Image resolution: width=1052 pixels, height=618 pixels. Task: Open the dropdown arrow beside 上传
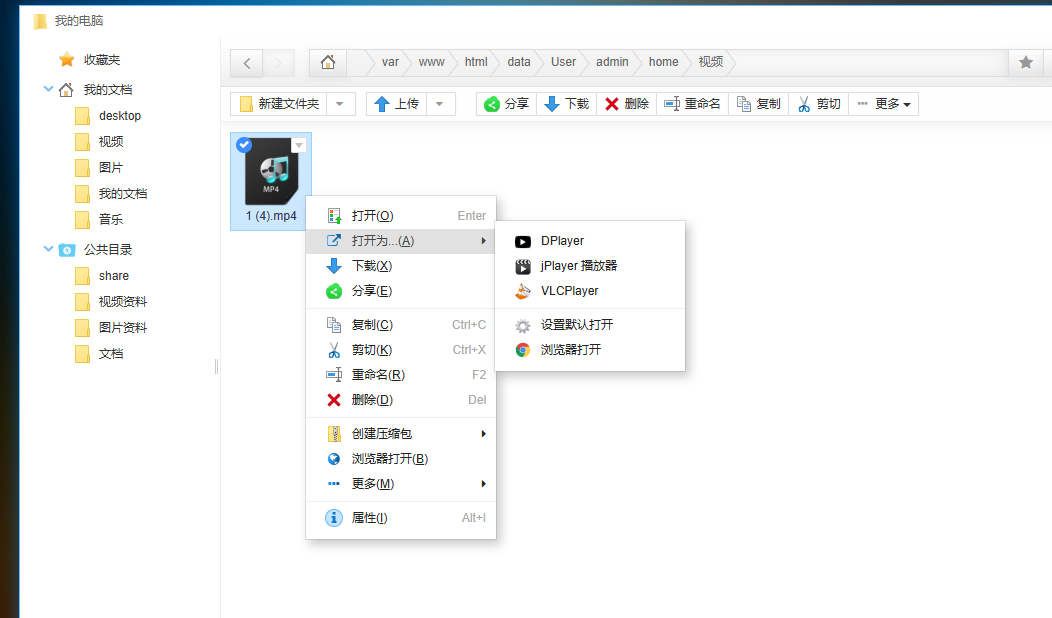pos(440,104)
